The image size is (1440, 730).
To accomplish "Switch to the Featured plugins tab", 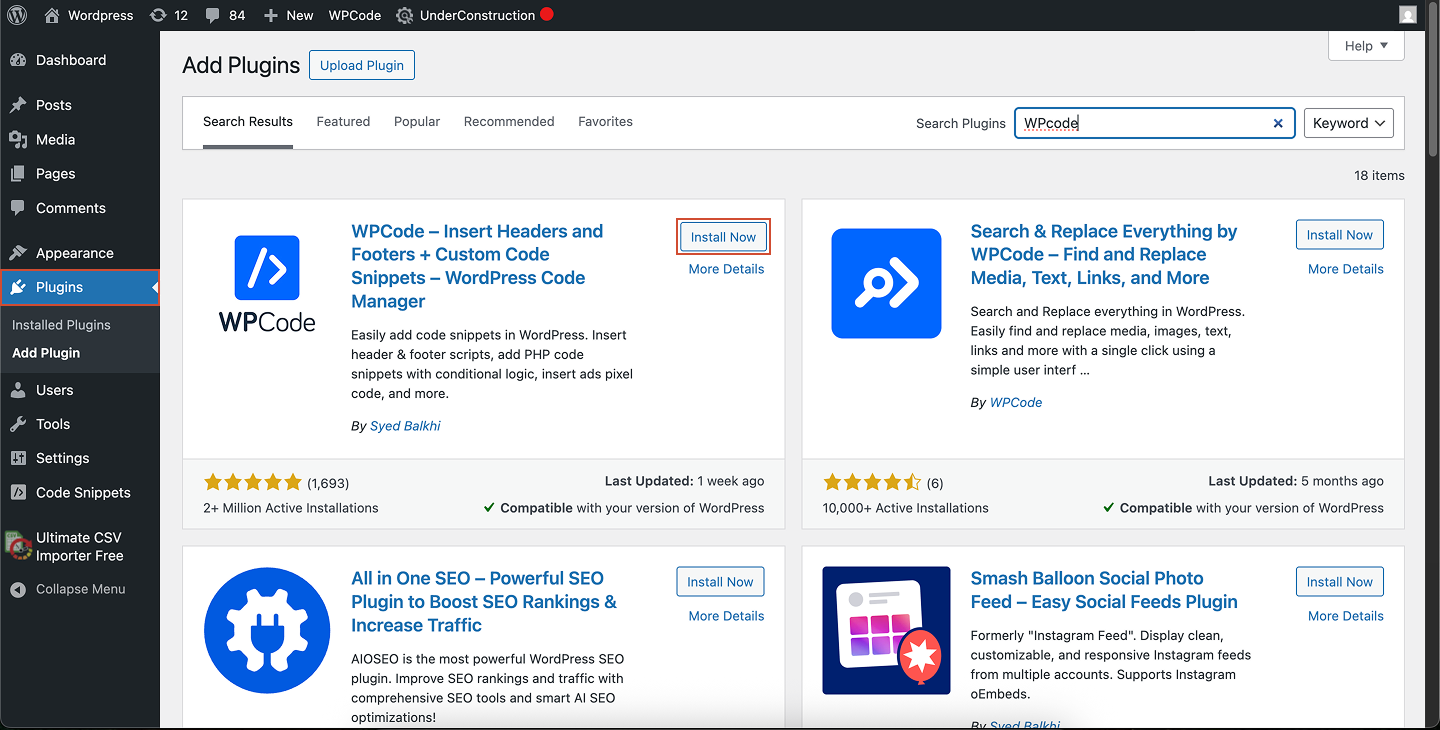I will (343, 121).
